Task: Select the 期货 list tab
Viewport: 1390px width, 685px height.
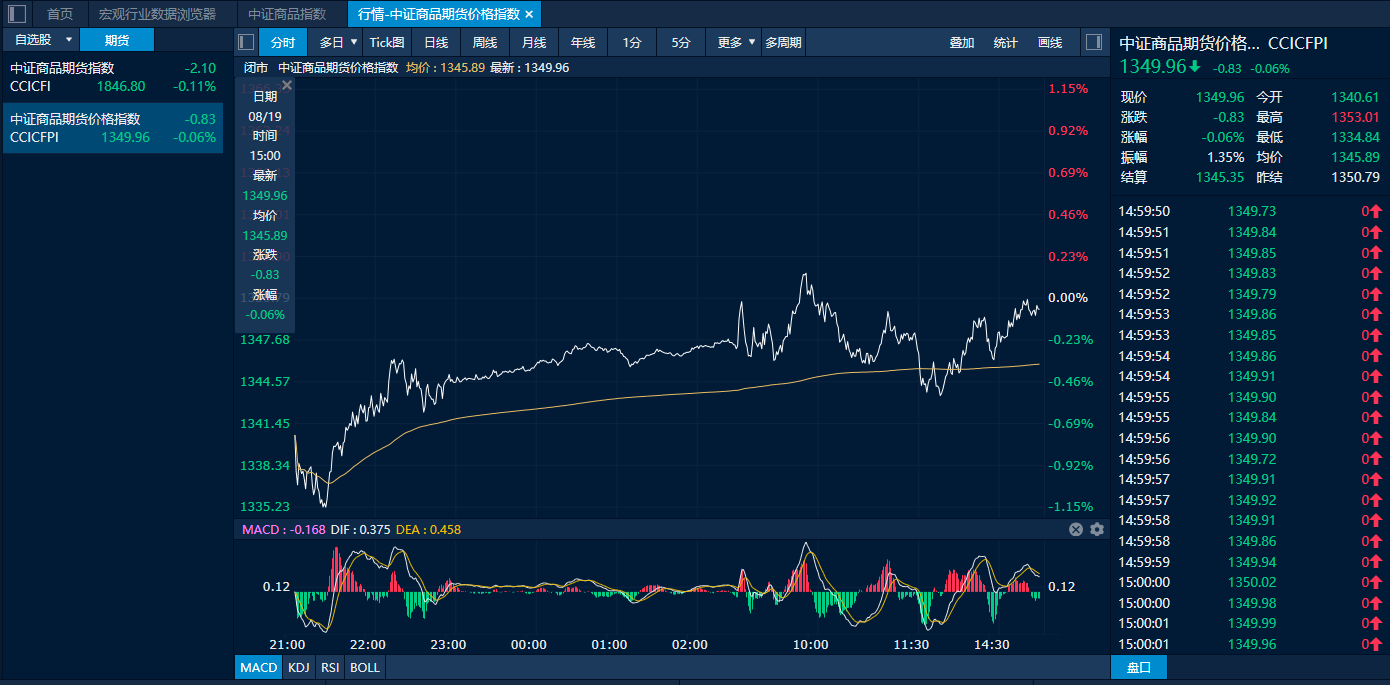Action: pos(117,40)
